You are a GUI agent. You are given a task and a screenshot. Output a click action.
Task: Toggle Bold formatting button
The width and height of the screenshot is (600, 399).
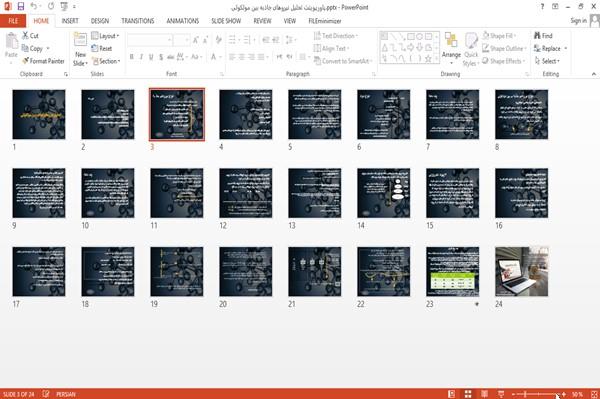click(x=131, y=57)
